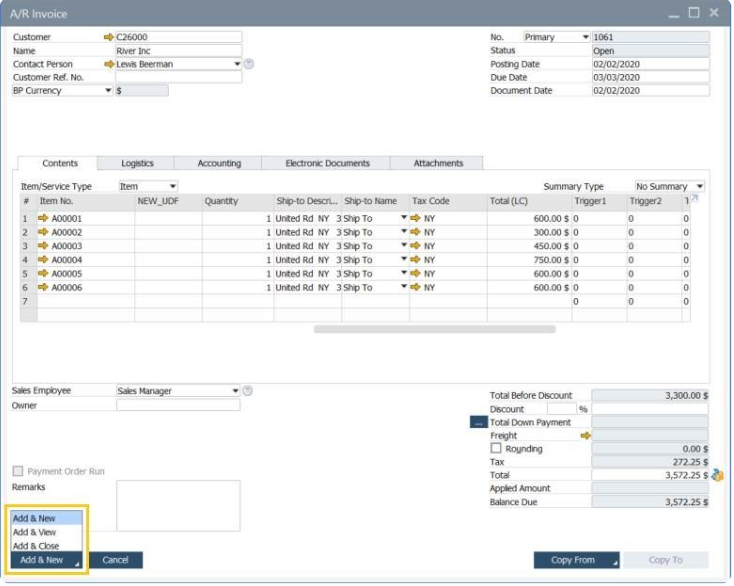The width and height of the screenshot is (734, 586).
Task: Select Add & Close from the popup menu
Action: [x=36, y=546]
